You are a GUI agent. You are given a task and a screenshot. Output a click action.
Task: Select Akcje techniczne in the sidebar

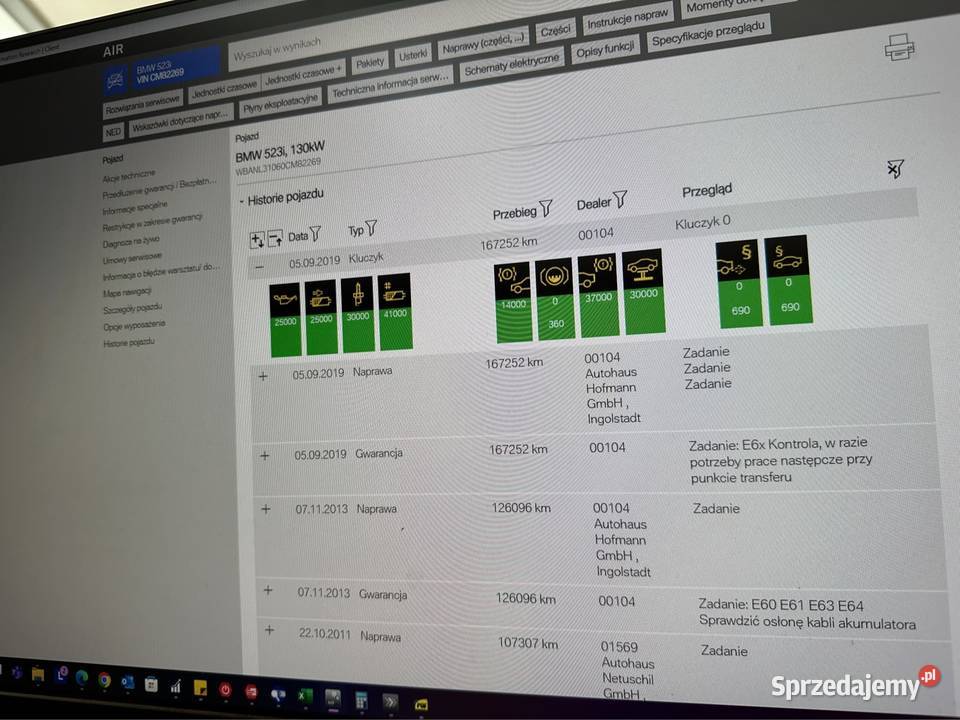(129, 176)
